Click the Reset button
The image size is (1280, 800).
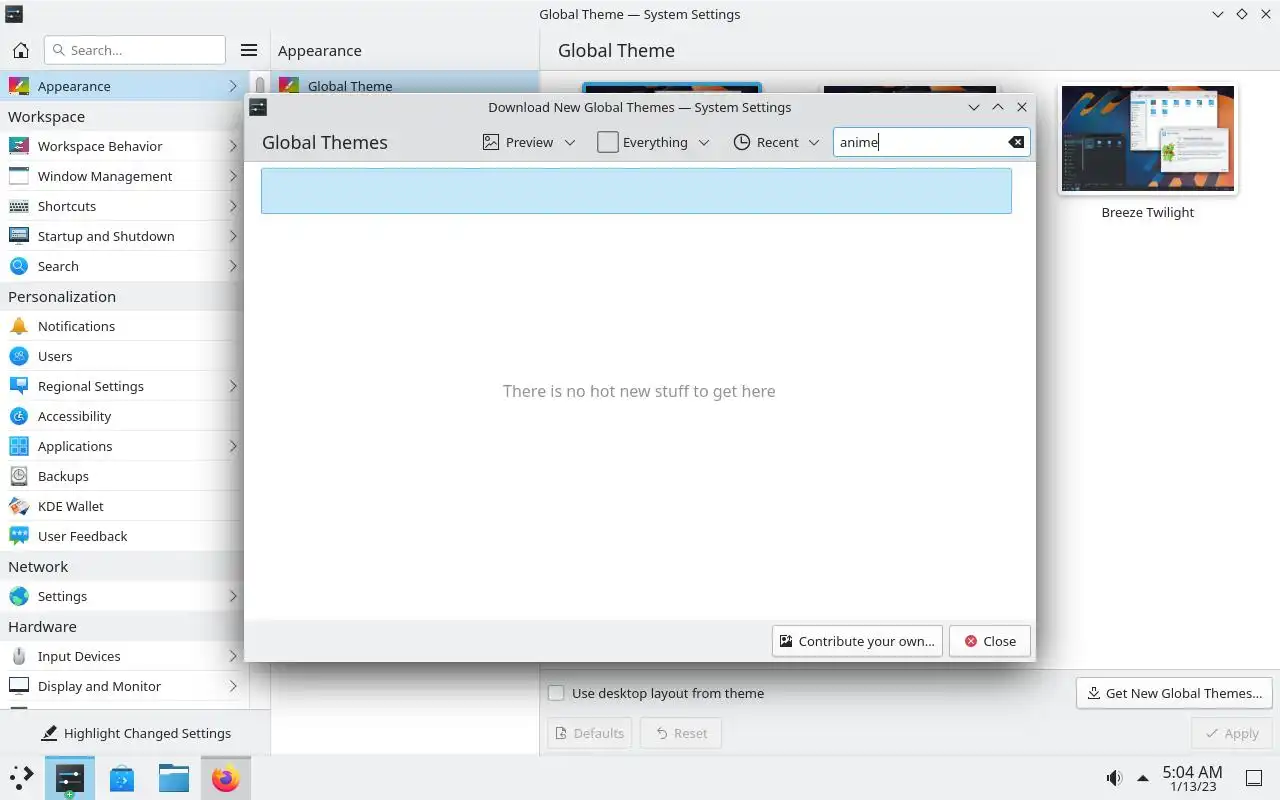tap(681, 733)
